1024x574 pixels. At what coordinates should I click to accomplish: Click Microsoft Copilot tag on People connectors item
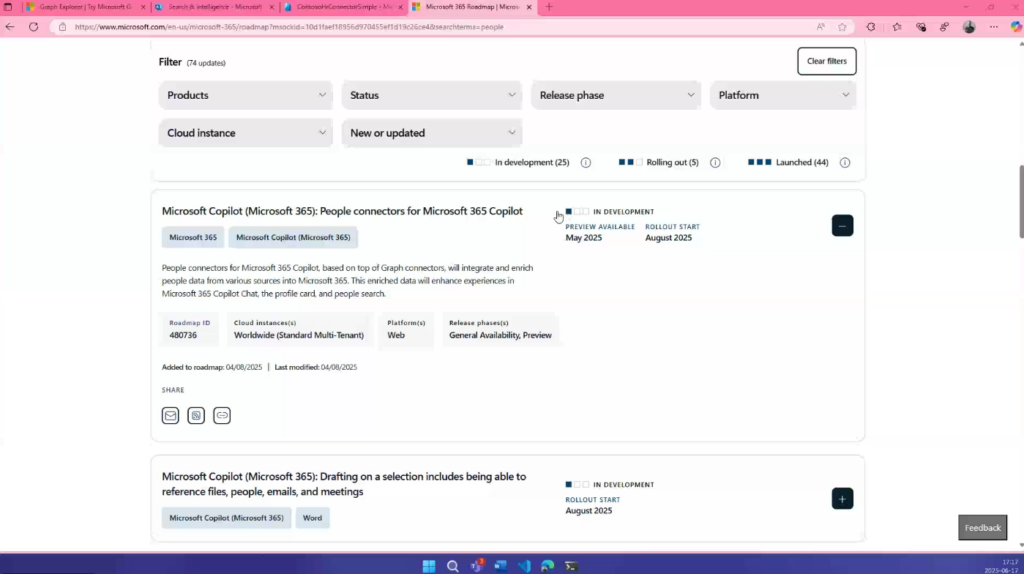coord(293,237)
